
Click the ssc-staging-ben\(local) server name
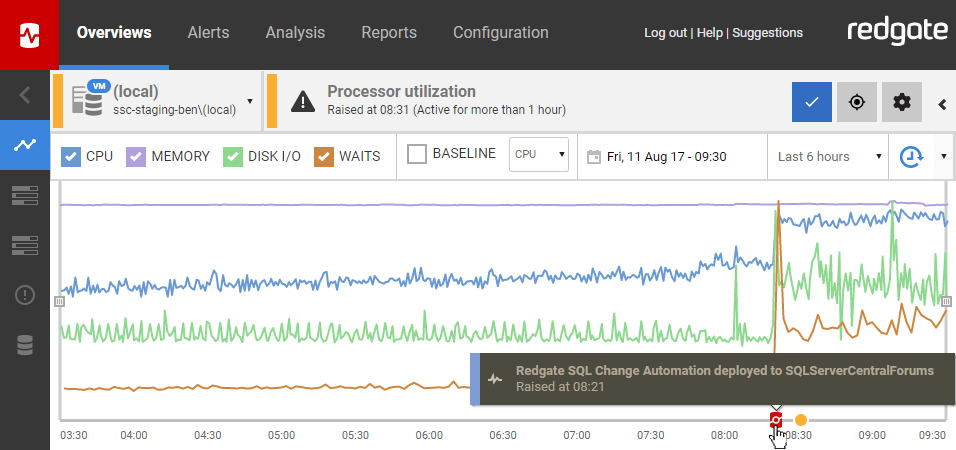point(174,110)
